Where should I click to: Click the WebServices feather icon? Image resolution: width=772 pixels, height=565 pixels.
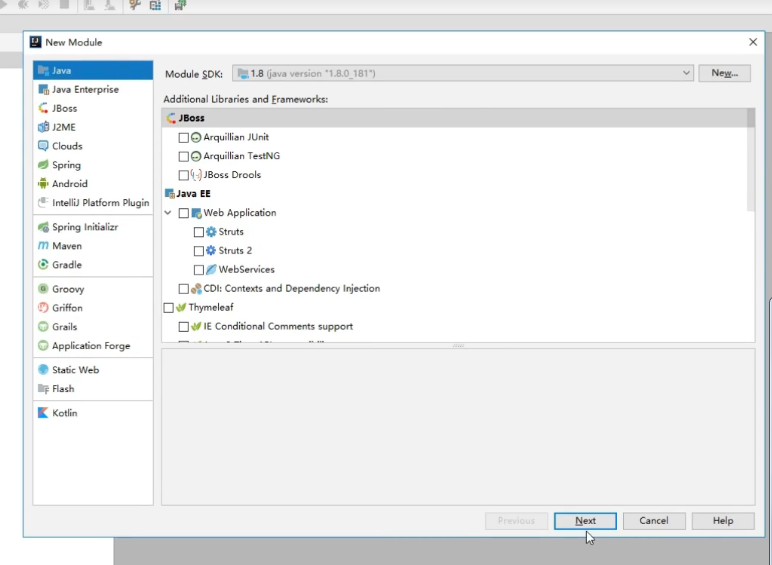pos(211,269)
